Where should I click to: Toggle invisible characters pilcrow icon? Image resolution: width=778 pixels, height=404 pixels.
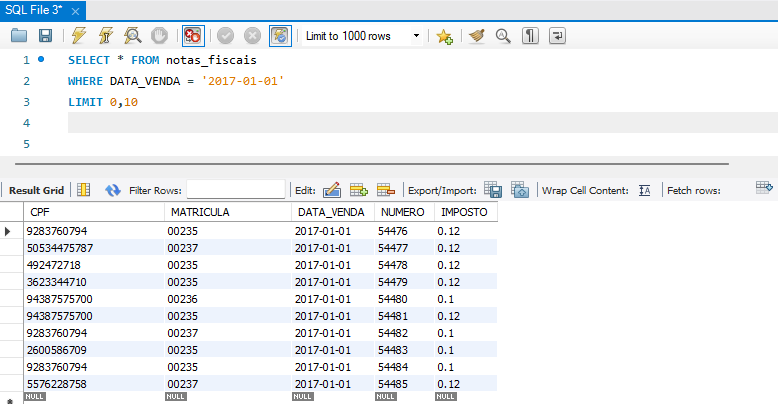coord(530,36)
